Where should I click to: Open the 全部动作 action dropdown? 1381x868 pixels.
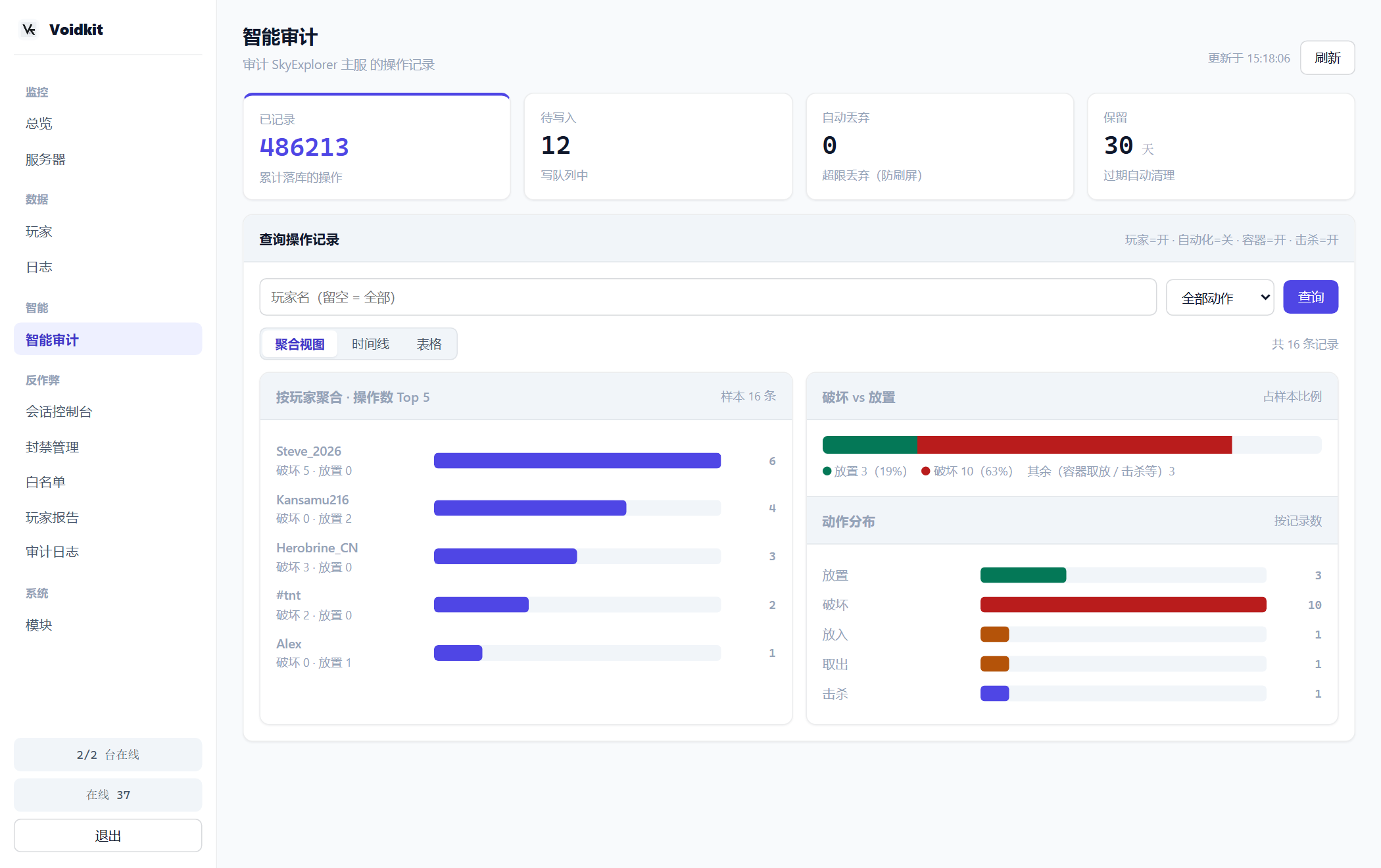[1220, 298]
